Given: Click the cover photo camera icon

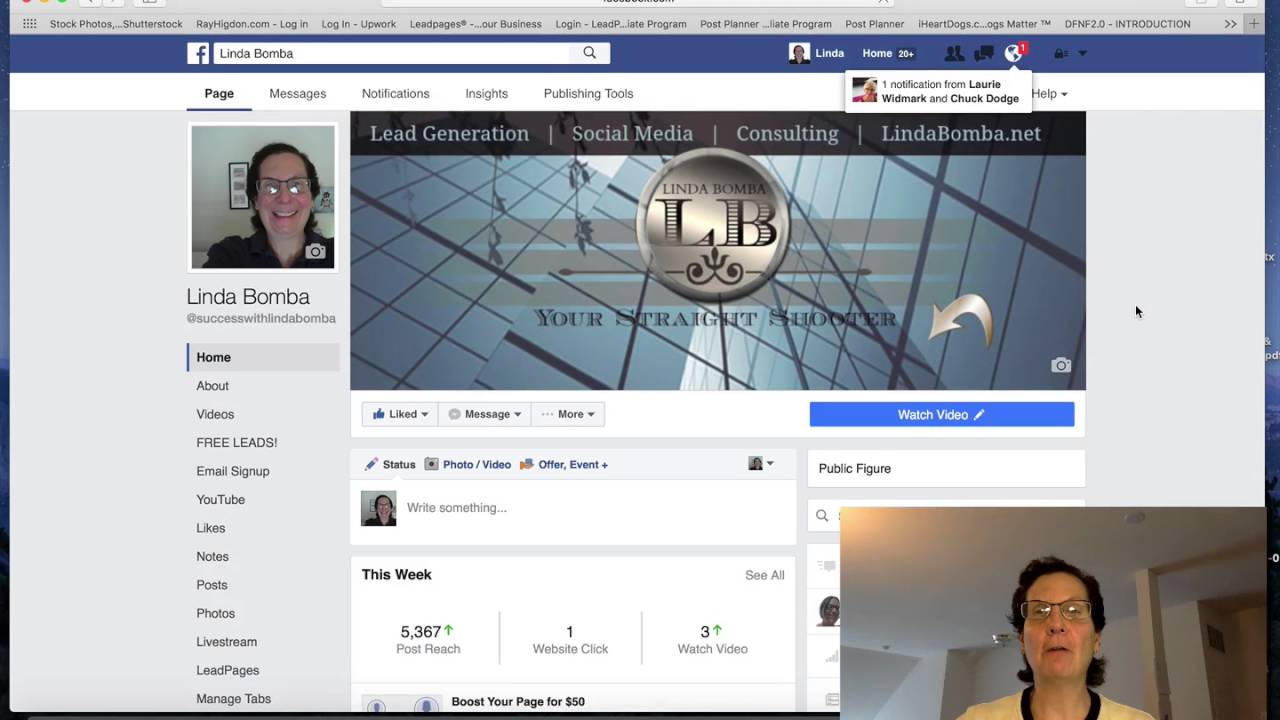Looking at the screenshot, I should click(x=1061, y=365).
